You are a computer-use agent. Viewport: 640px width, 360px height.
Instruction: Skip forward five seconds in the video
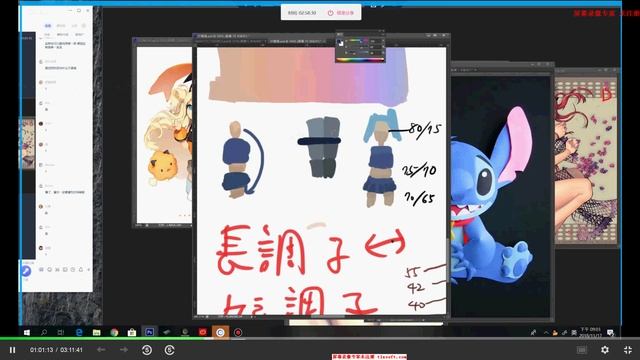(169, 350)
